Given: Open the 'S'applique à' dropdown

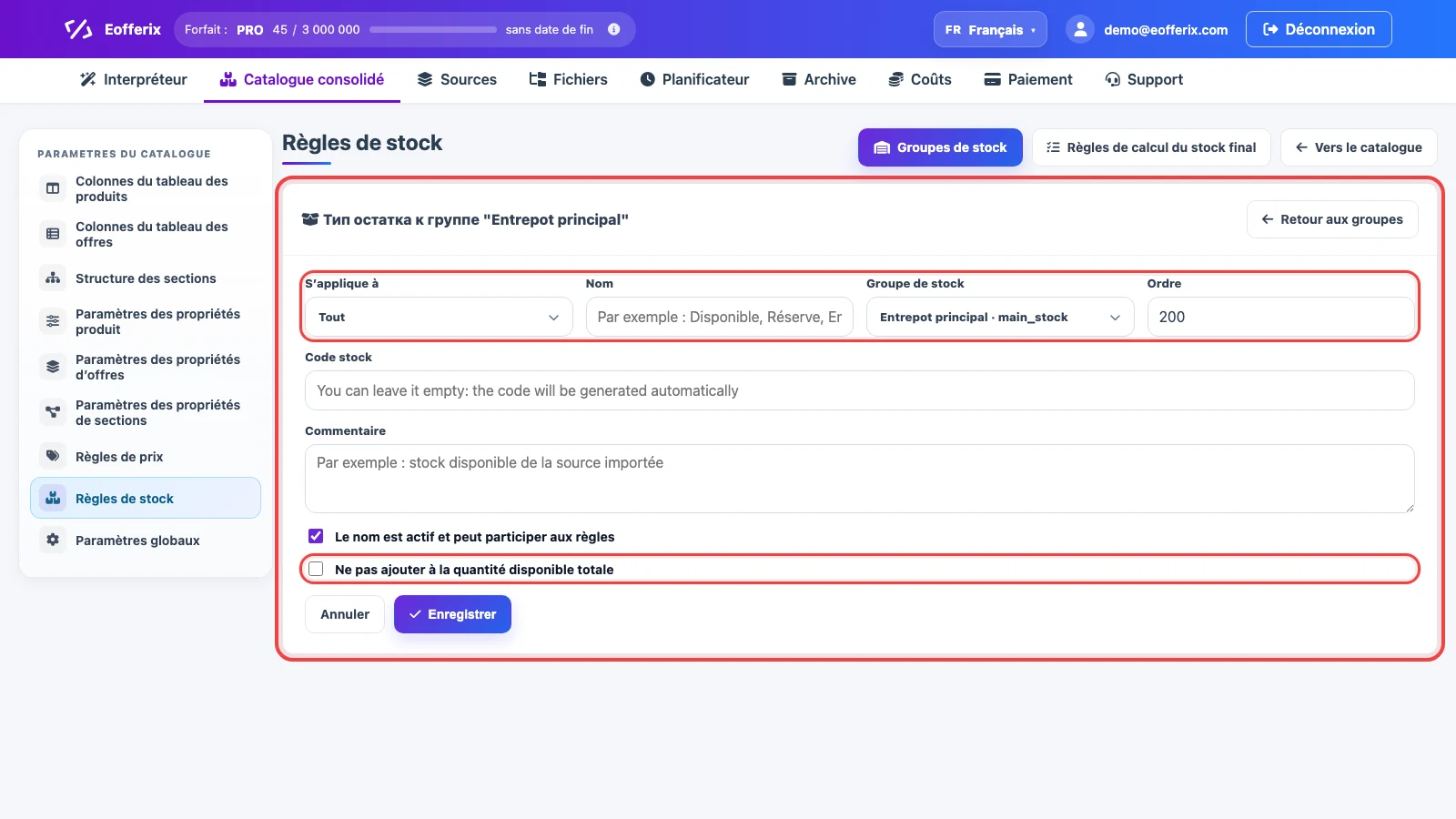Looking at the screenshot, I should click(439, 317).
